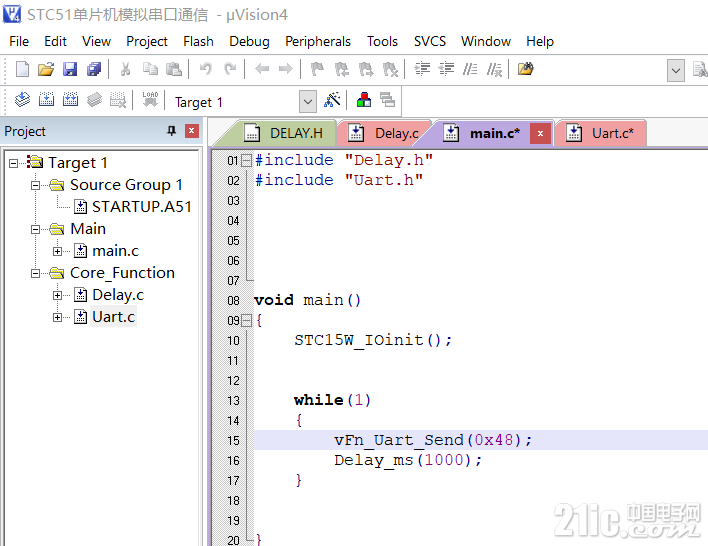
Task: Go to the next bookmark
Action: (366, 69)
